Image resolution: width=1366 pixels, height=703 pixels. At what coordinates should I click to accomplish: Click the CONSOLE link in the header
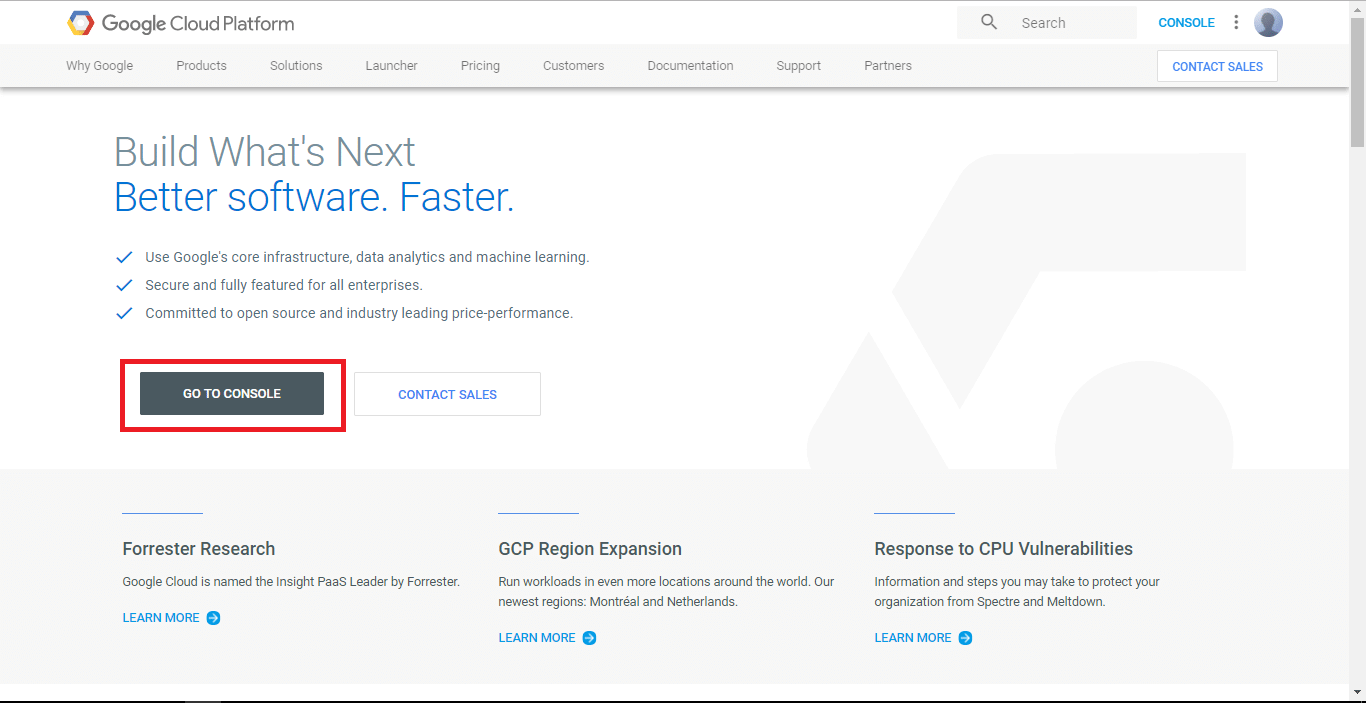point(1186,23)
